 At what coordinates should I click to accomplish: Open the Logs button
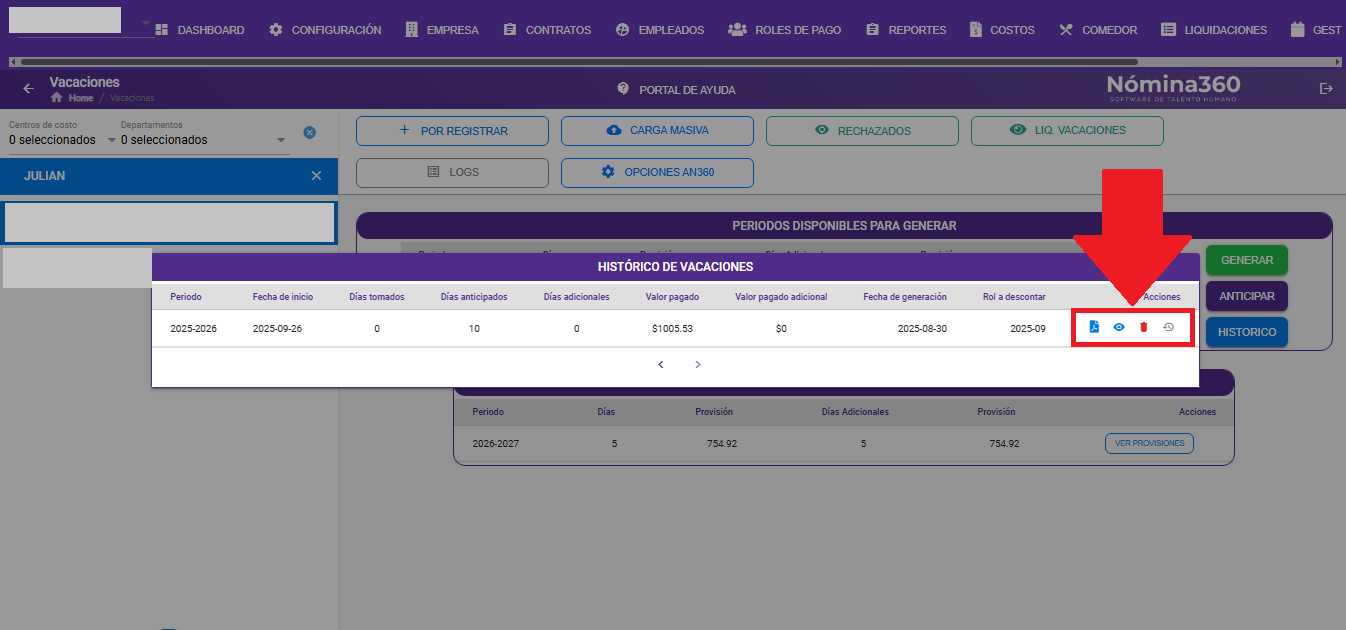[x=452, y=172]
